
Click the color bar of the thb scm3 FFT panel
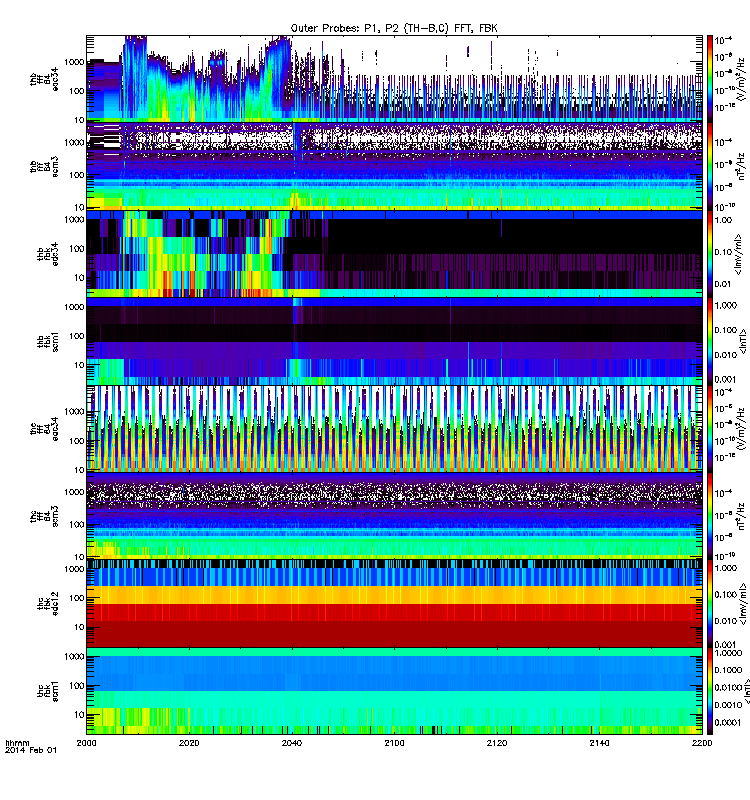click(x=709, y=166)
